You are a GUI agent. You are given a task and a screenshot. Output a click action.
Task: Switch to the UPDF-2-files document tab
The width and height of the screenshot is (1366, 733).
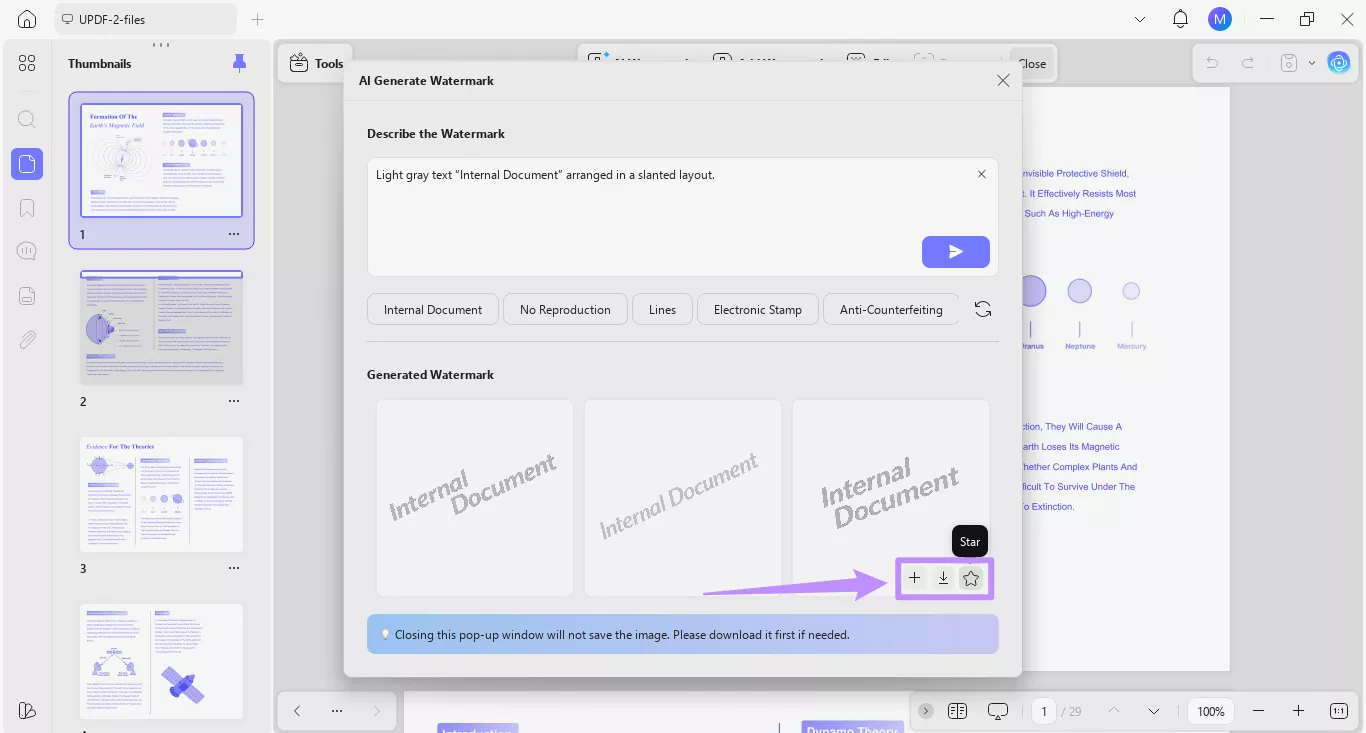click(145, 18)
